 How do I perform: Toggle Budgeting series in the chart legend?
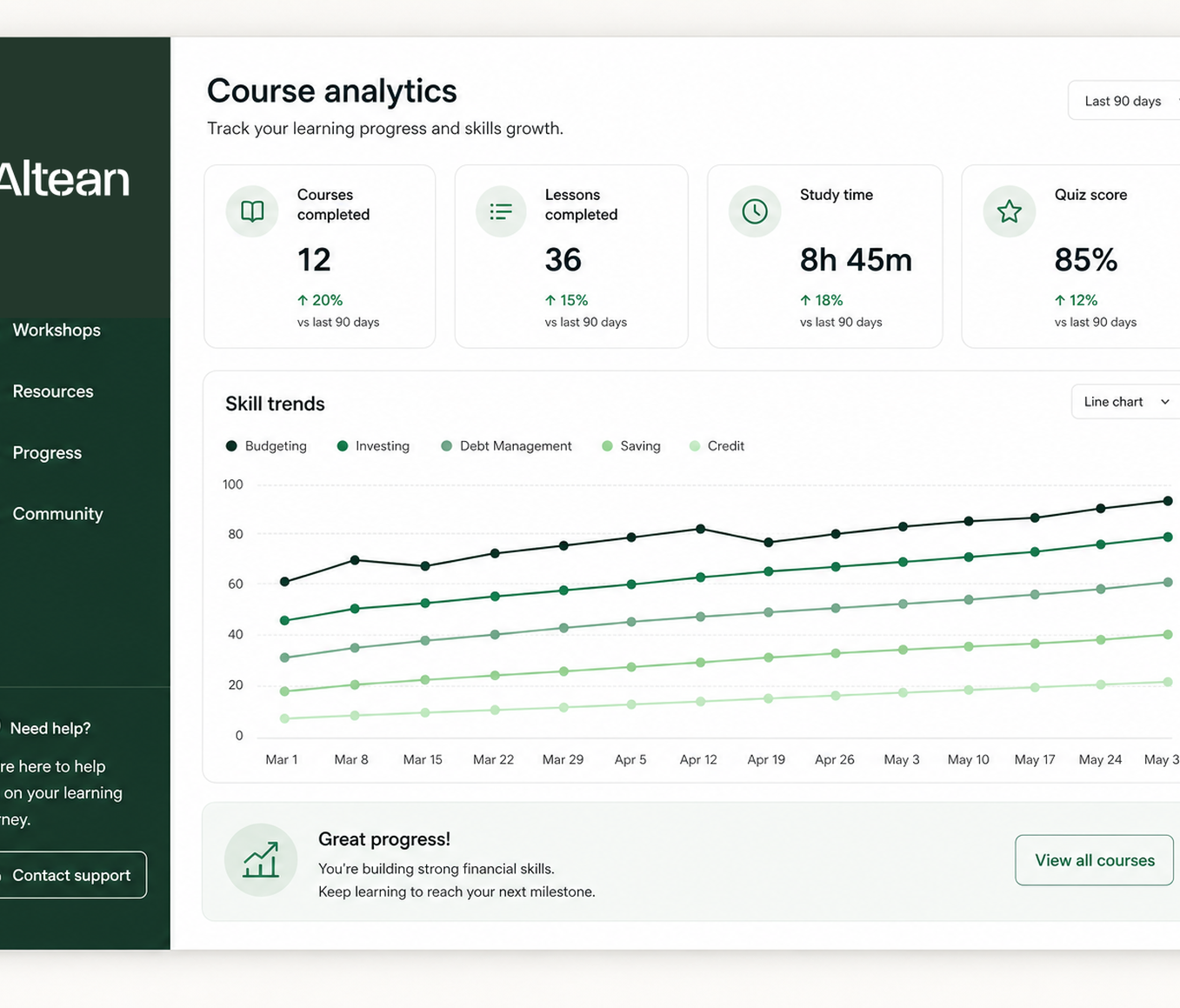(x=266, y=446)
